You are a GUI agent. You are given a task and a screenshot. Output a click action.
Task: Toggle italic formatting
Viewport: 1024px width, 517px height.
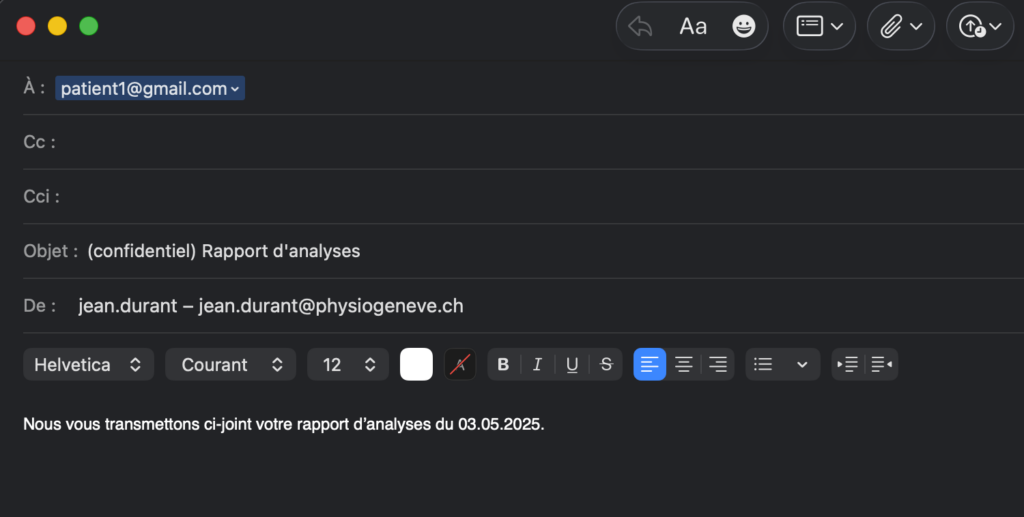click(x=537, y=365)
